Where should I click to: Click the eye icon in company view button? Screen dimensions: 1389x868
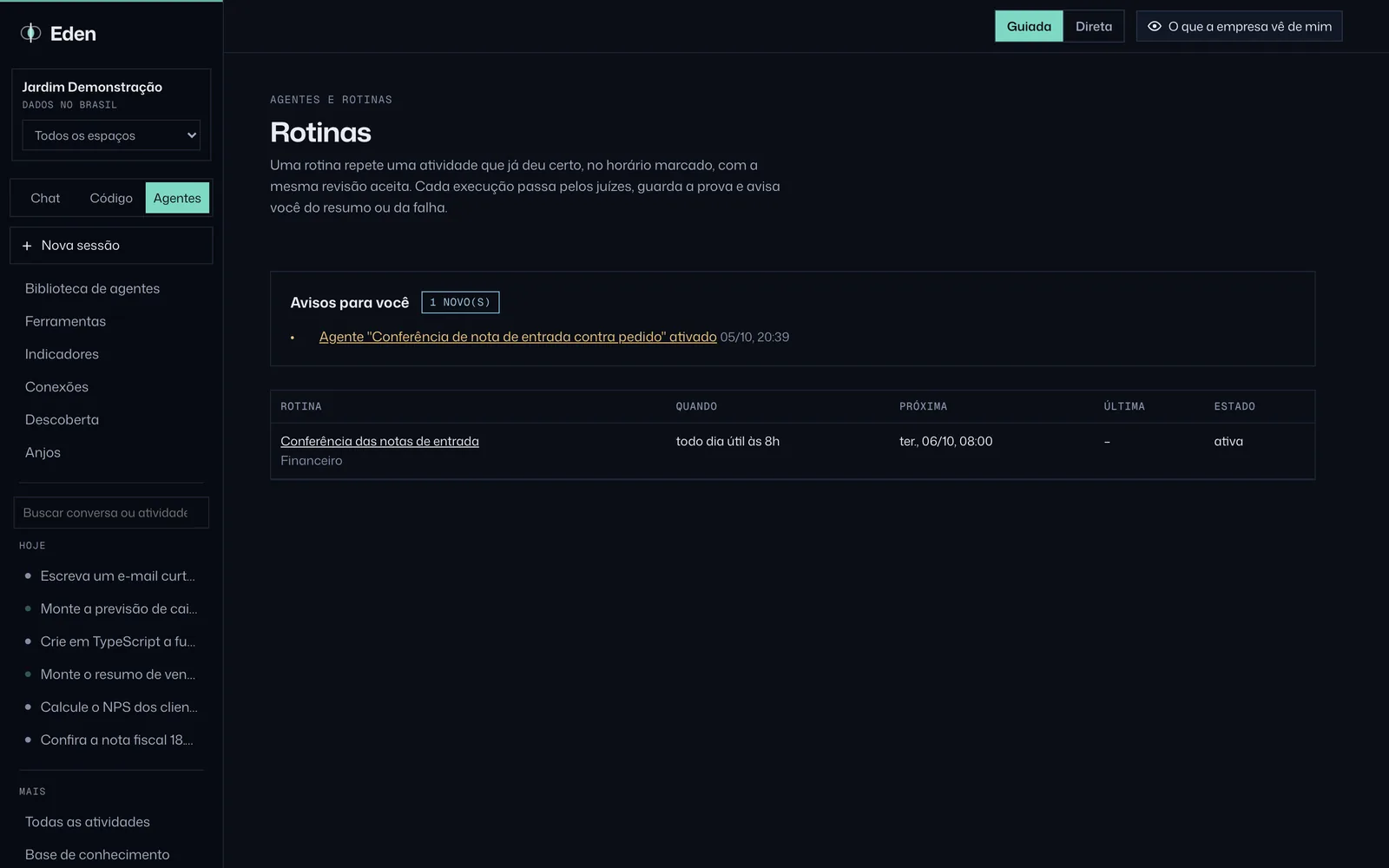[1155, 26]
